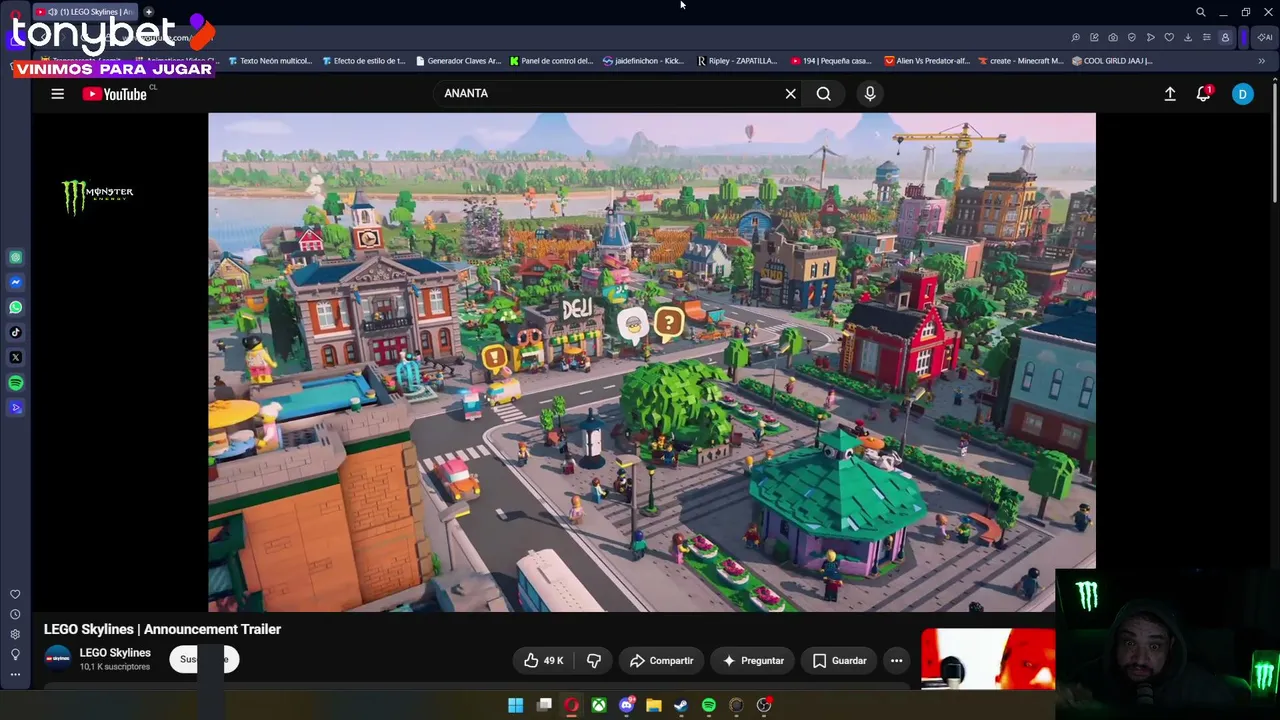Click the Preguntar ask button

click(753, 661)
